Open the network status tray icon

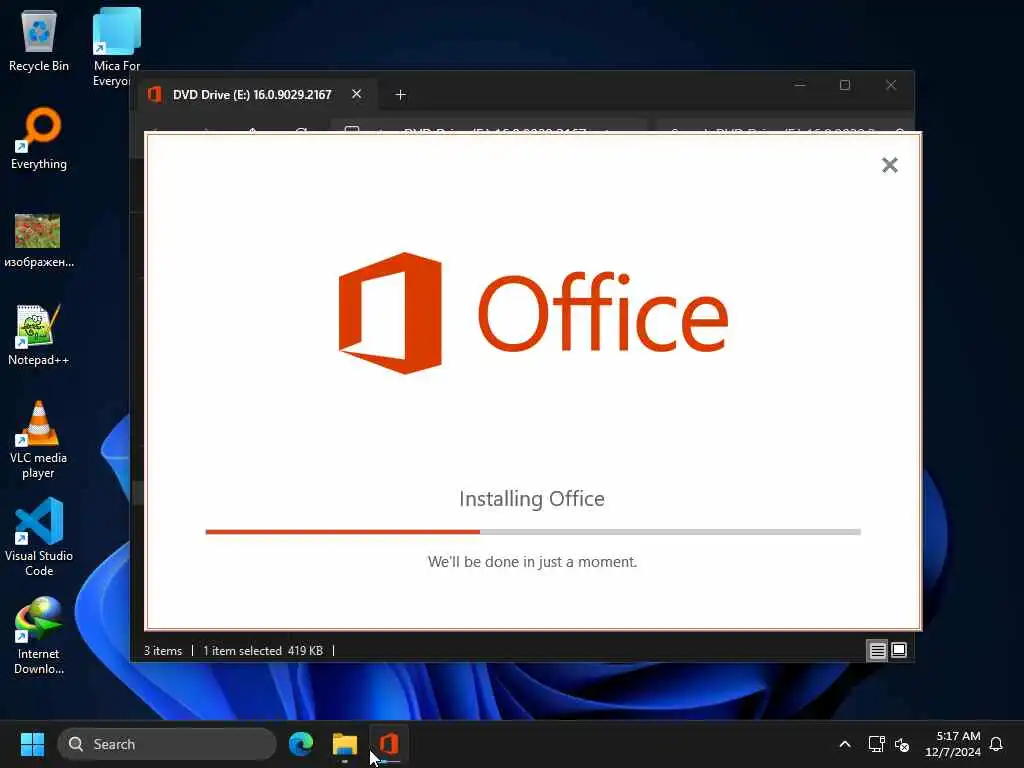click(x=876, y=744)
